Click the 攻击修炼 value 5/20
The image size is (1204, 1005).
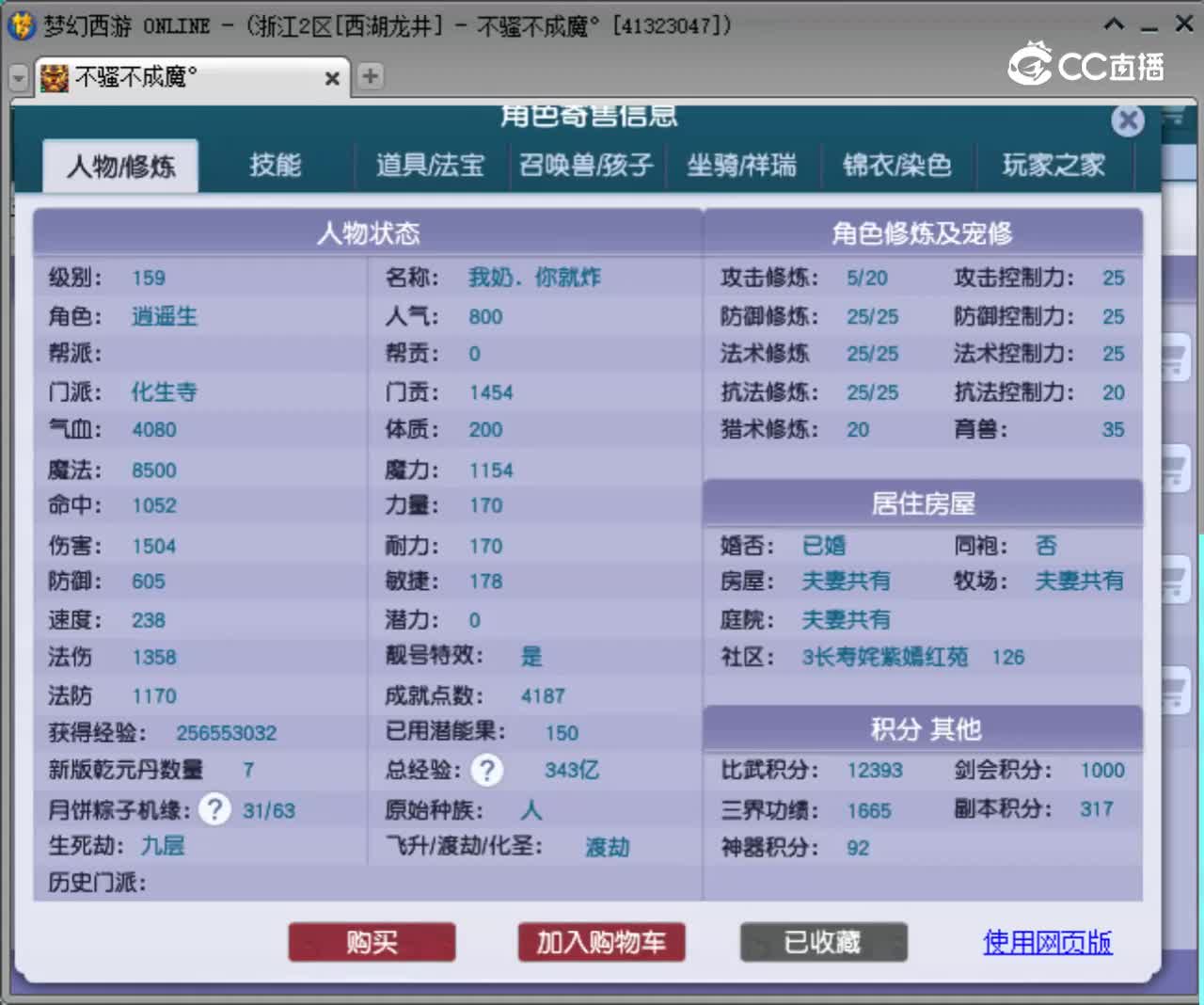[x=866, y=279]
